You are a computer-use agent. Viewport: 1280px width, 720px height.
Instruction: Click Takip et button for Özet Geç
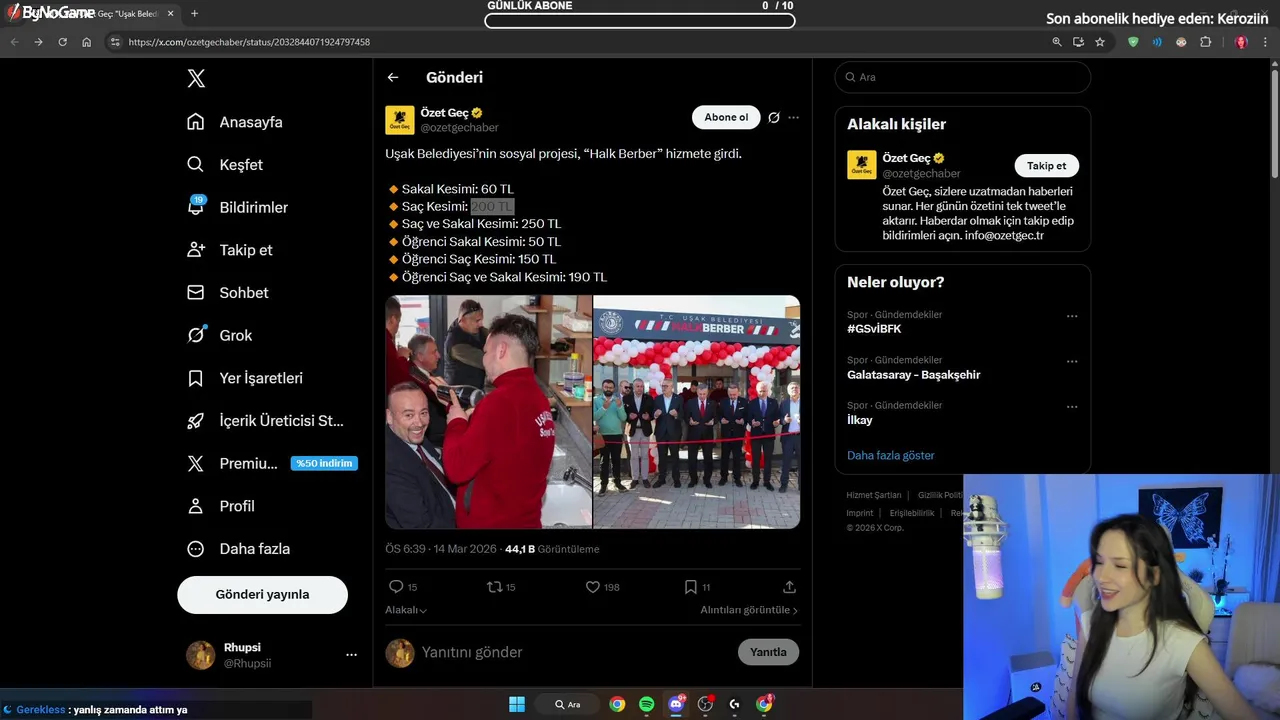click(1046, 166)
